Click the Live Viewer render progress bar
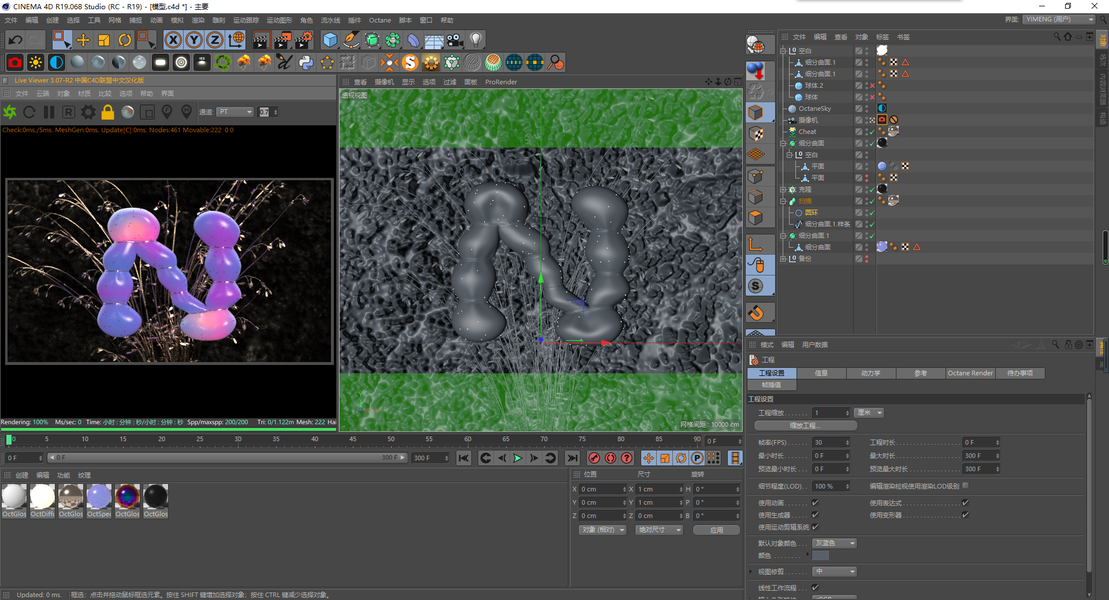The height and width of the screenshot is (600, 1109). 168,429
